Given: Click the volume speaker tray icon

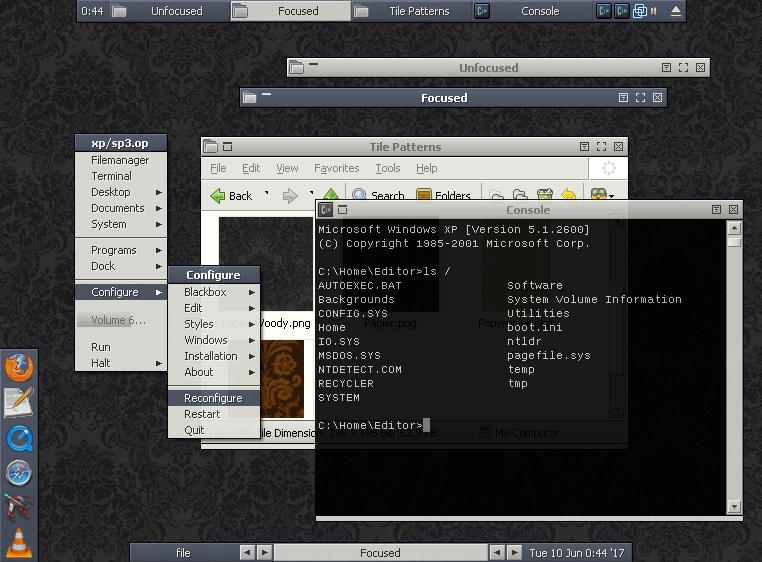Looking at the screenshot, I should point(657,11).
